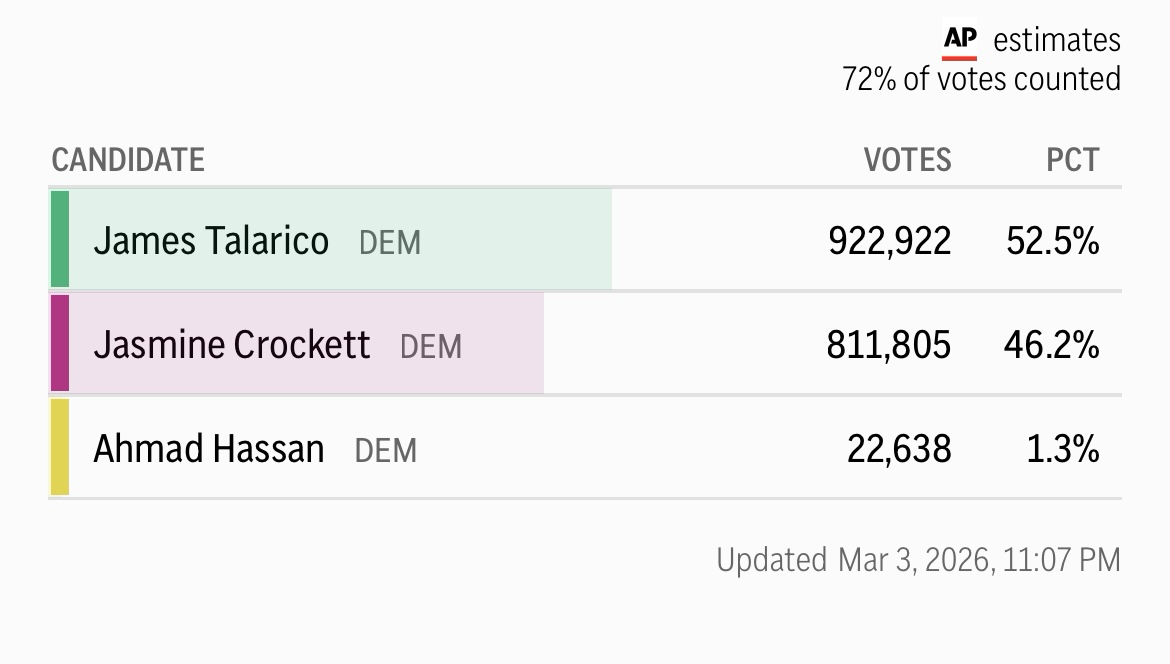Click the "Updated Mar 3, 2026" timestamp
The image size is (1170, 664).
[918, 559]
